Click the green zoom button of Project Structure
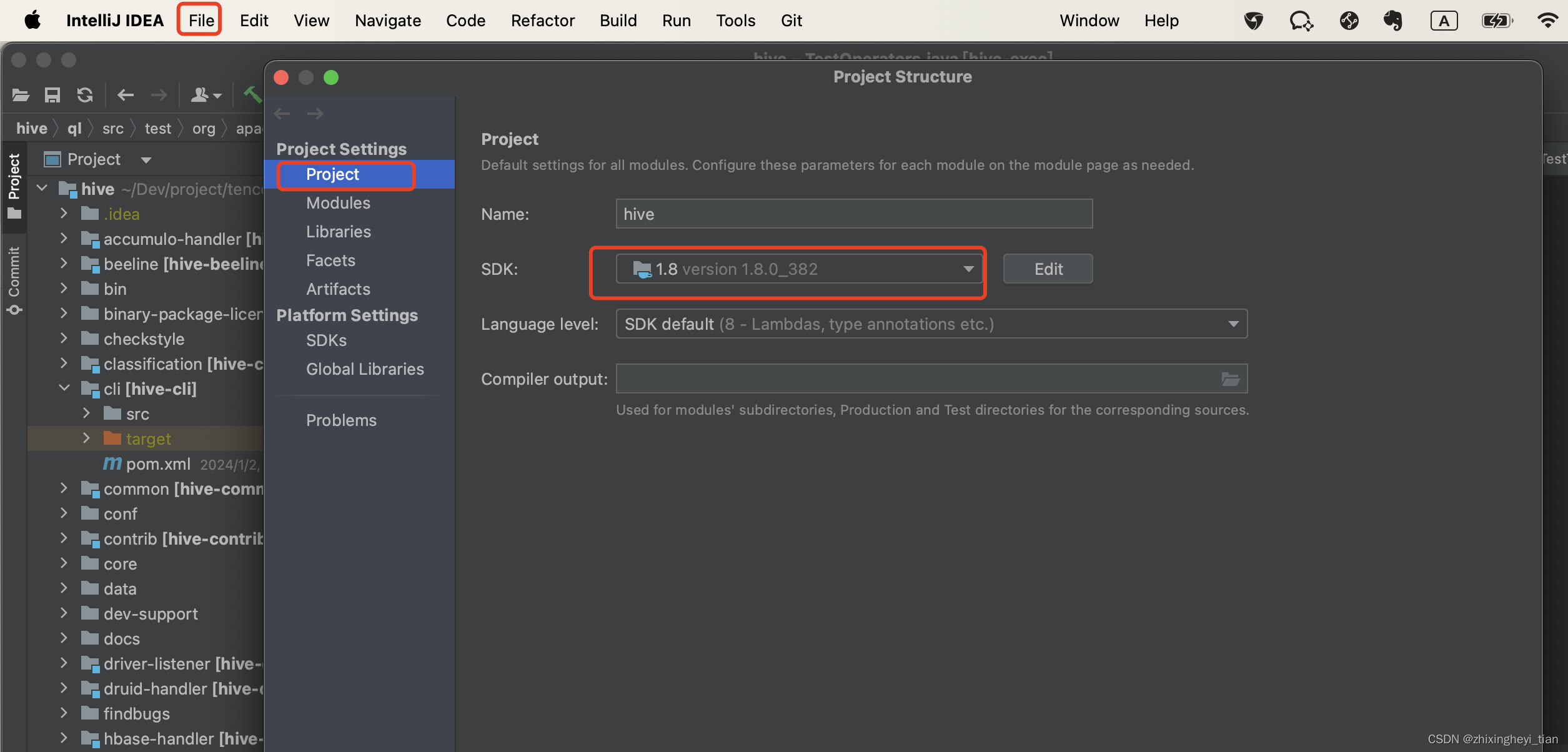1568x752 pixels. 331,77
